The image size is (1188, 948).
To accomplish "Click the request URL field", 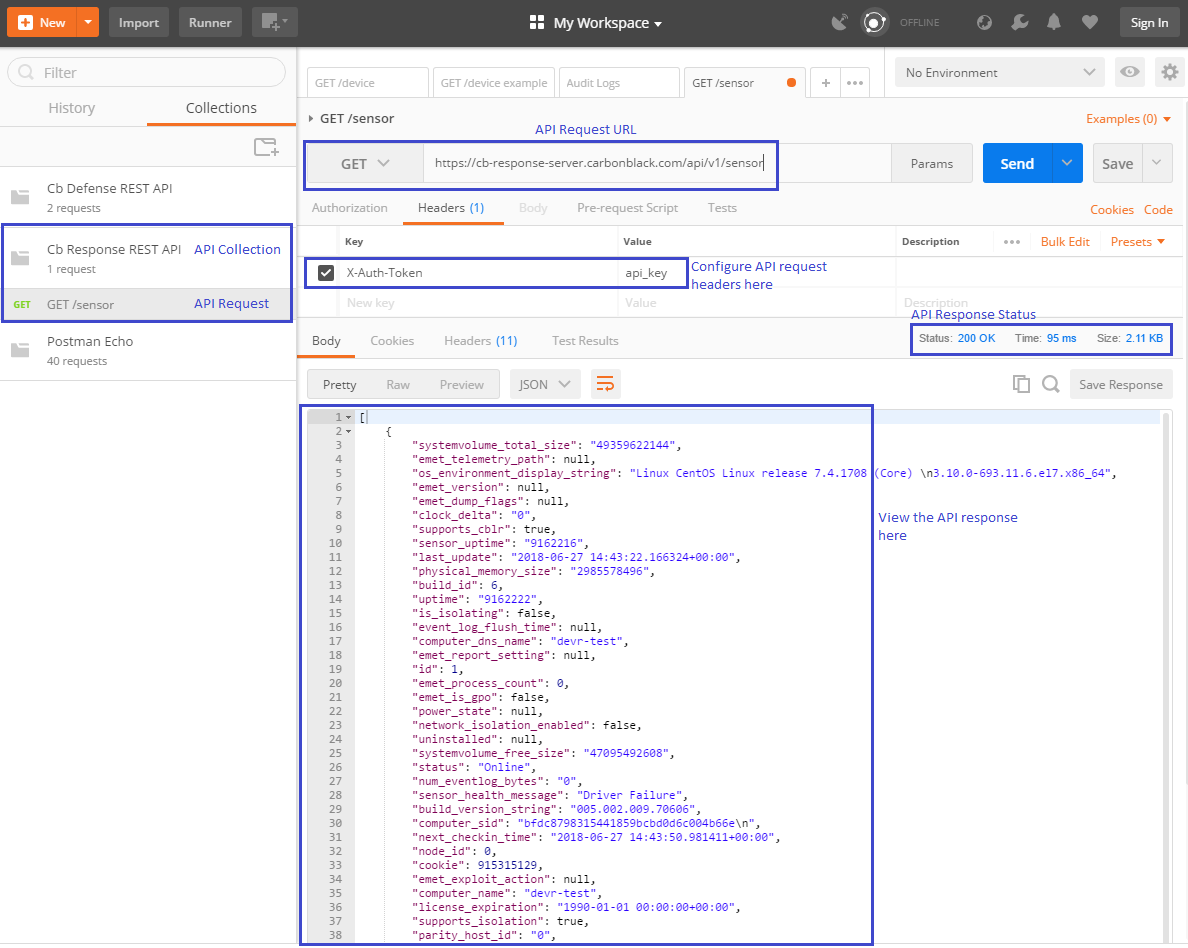I will pyautogui.click(x=657, y=163).
